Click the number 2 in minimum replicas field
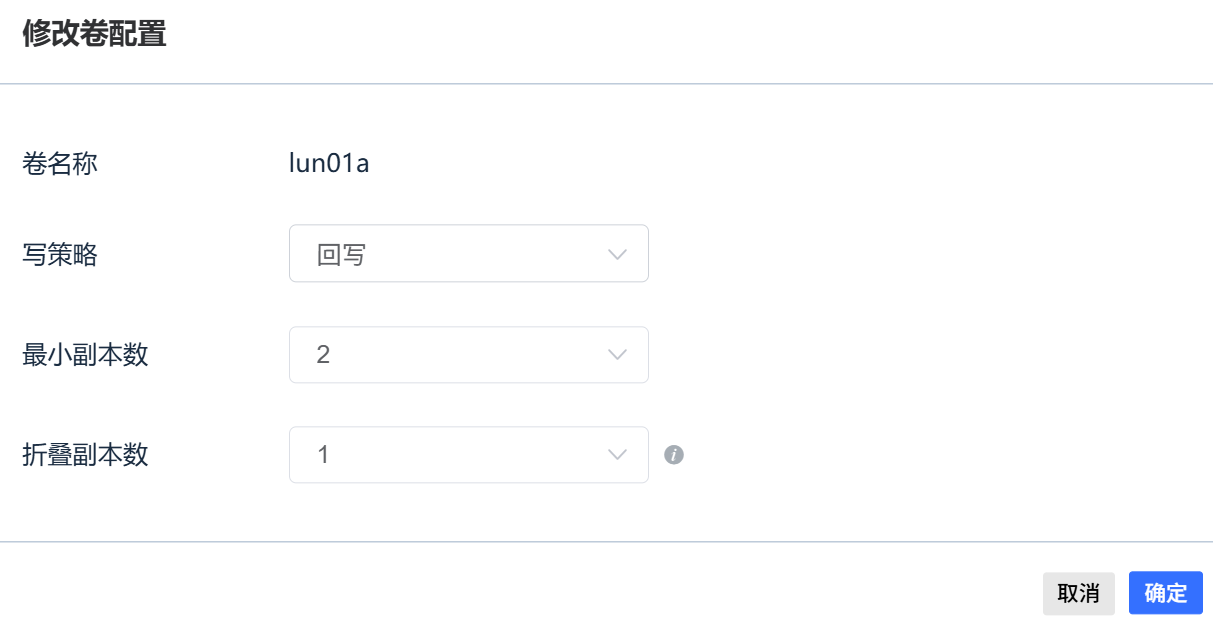Viewport: 1213px width, 637px height. click(x=323, y=354)
